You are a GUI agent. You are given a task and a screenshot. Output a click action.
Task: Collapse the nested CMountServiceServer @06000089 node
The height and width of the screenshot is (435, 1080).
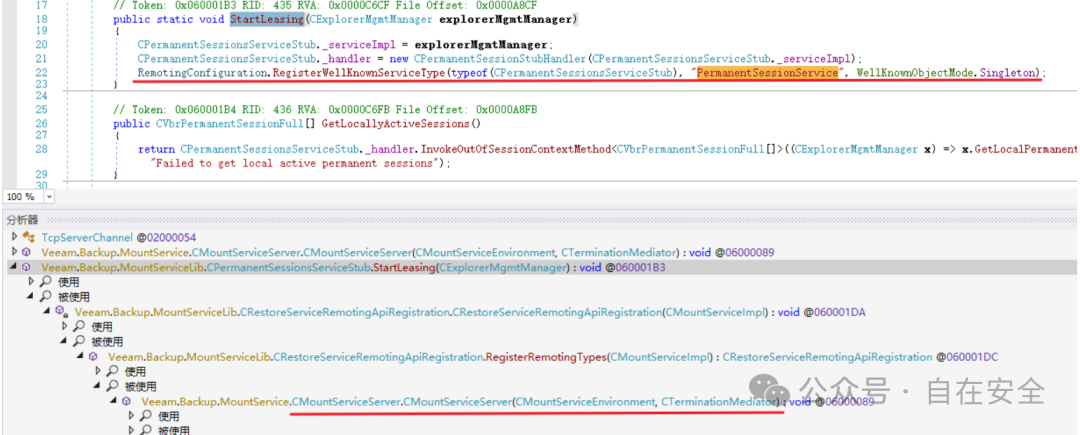[112, 401]
